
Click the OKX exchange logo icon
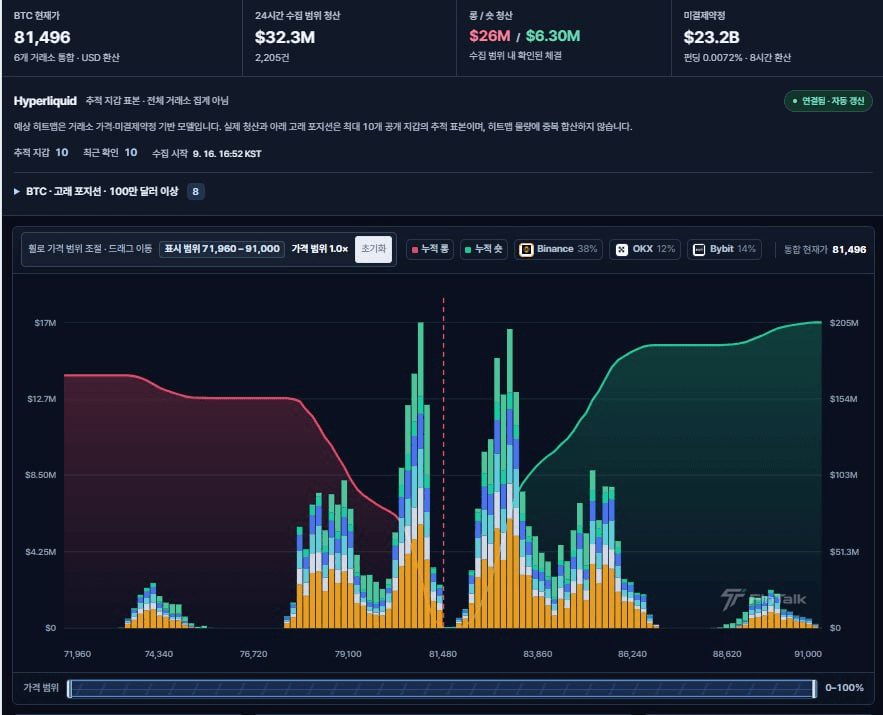click(622, 249)
